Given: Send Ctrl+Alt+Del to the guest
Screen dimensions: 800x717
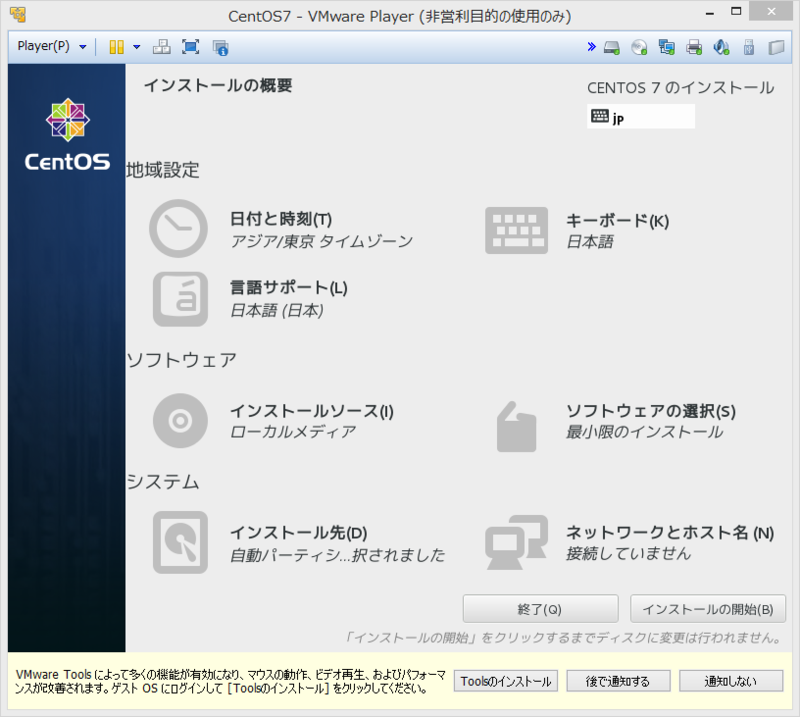Looking at the screenshot, I should tap(159, 46).
